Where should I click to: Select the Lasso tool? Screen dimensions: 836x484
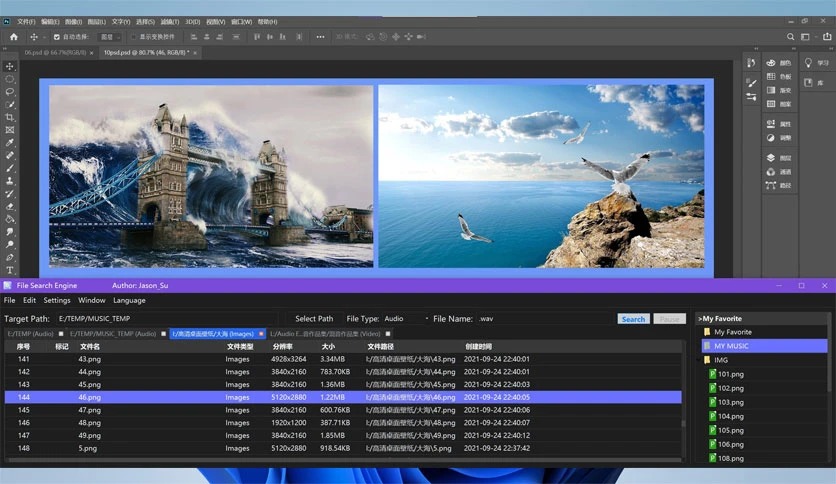tap(10, 92)
